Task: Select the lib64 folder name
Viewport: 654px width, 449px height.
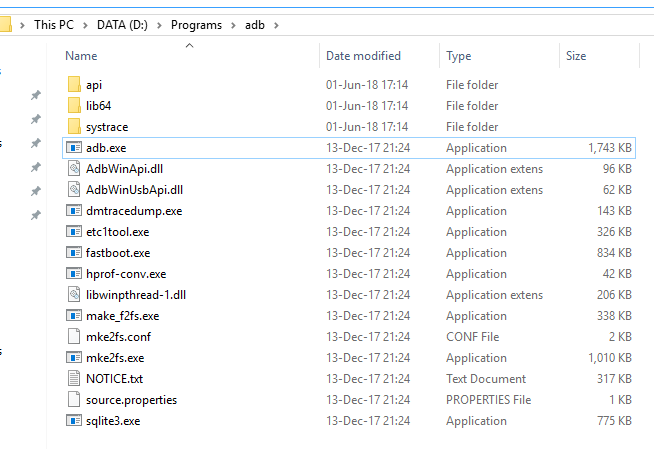Action: [x=98, y=105]
